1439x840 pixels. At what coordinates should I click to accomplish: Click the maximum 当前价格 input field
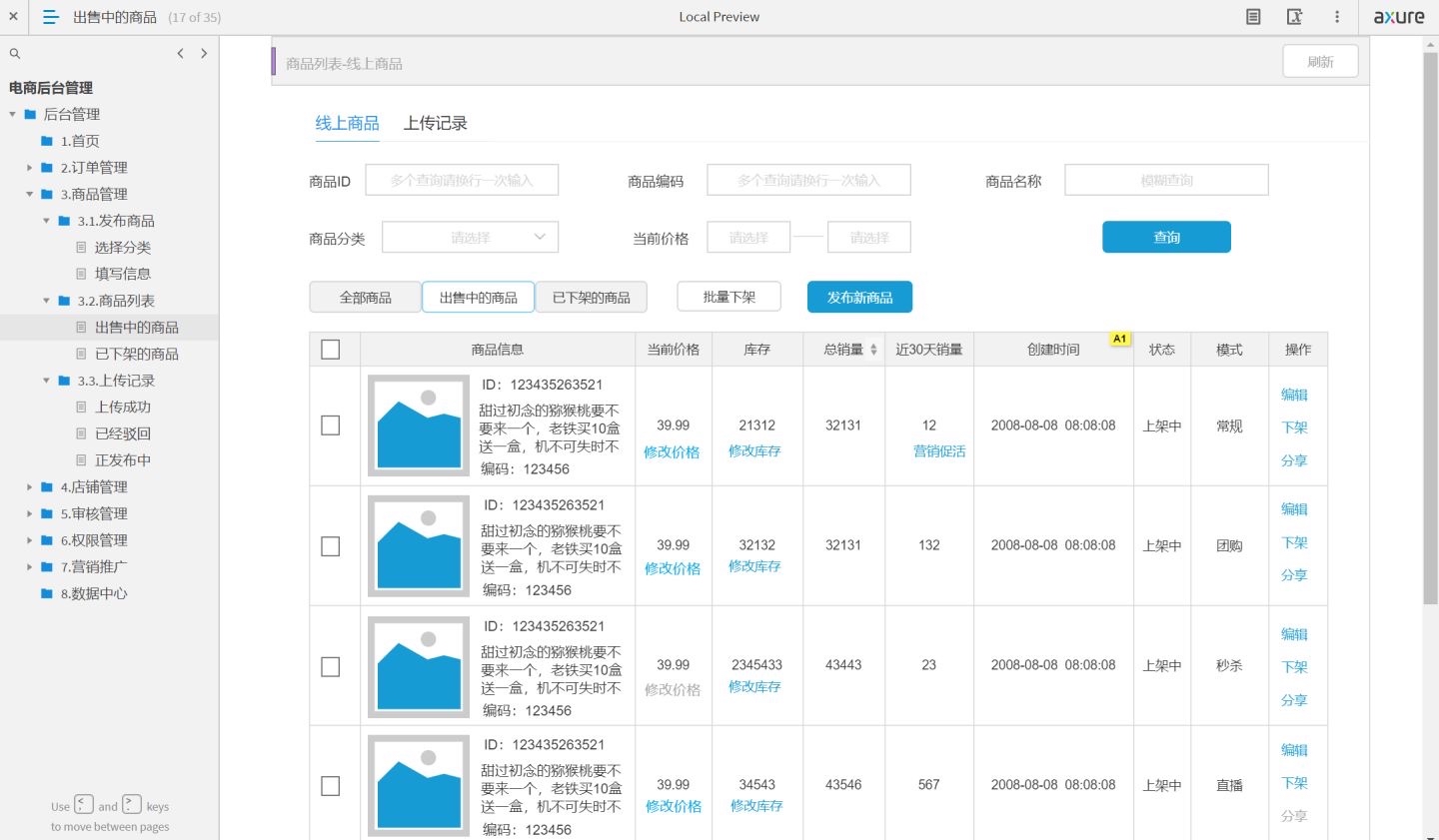click(869, 237)
